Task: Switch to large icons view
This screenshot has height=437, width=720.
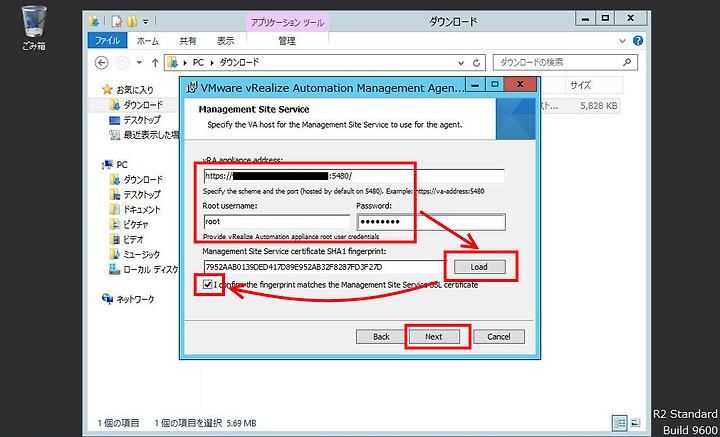Action: tap(636, 422)
